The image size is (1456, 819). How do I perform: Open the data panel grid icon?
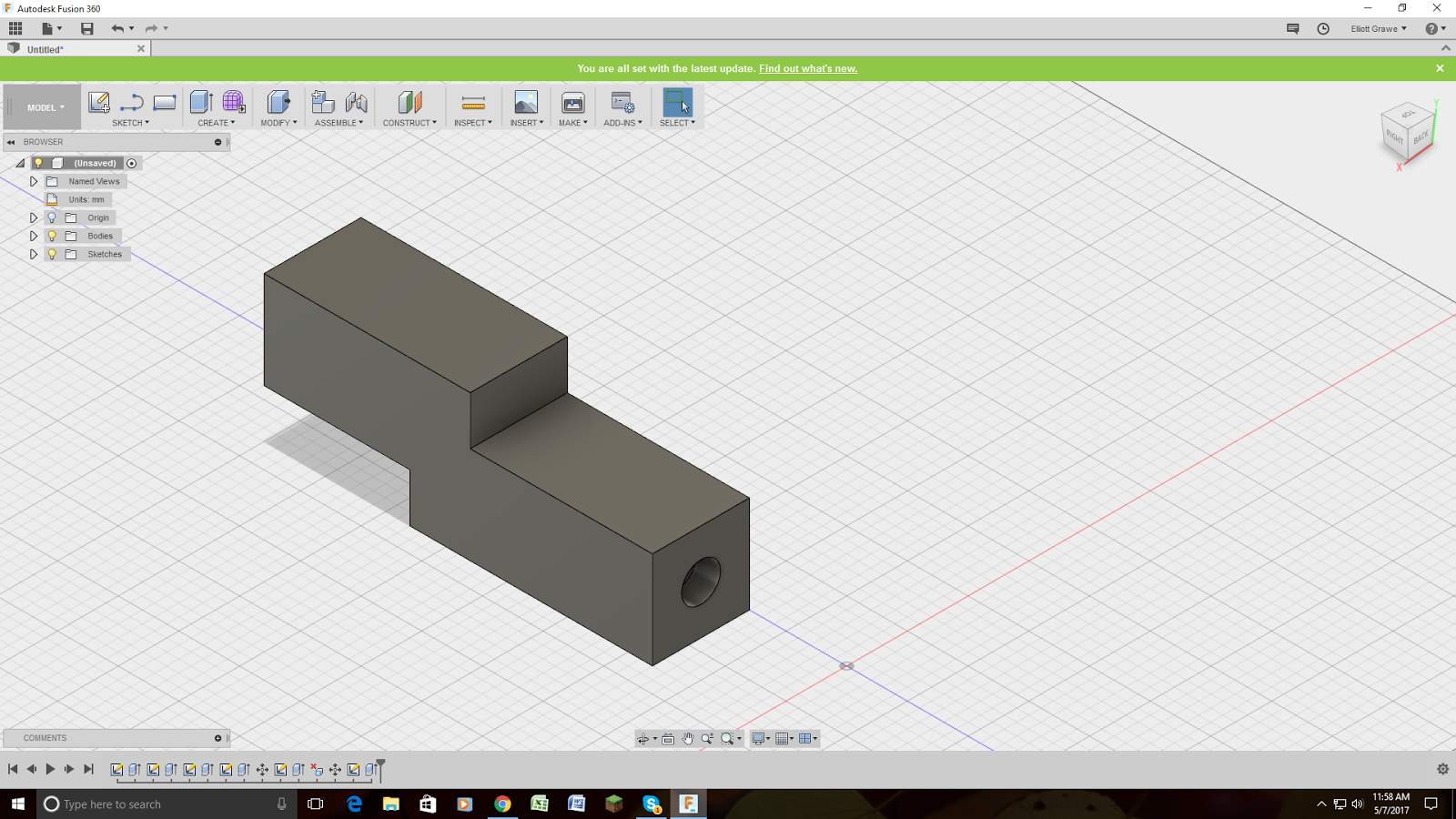pyautogui.click(x=15, y=28)
